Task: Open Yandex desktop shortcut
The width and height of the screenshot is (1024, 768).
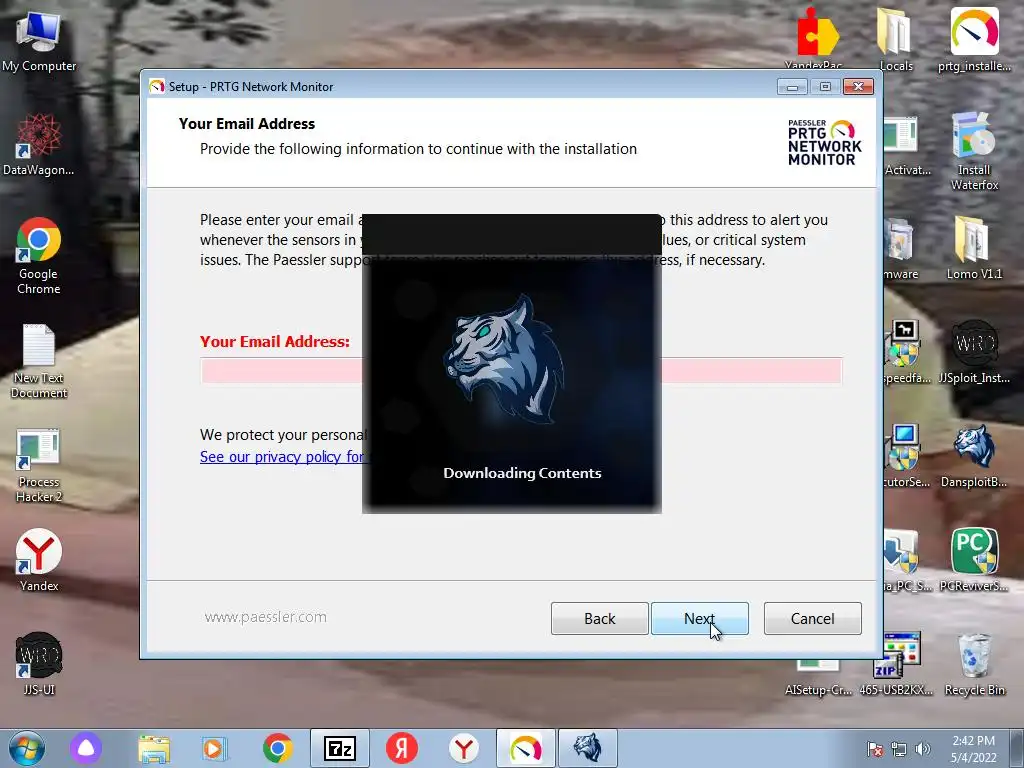Action: tap(39, 560)
